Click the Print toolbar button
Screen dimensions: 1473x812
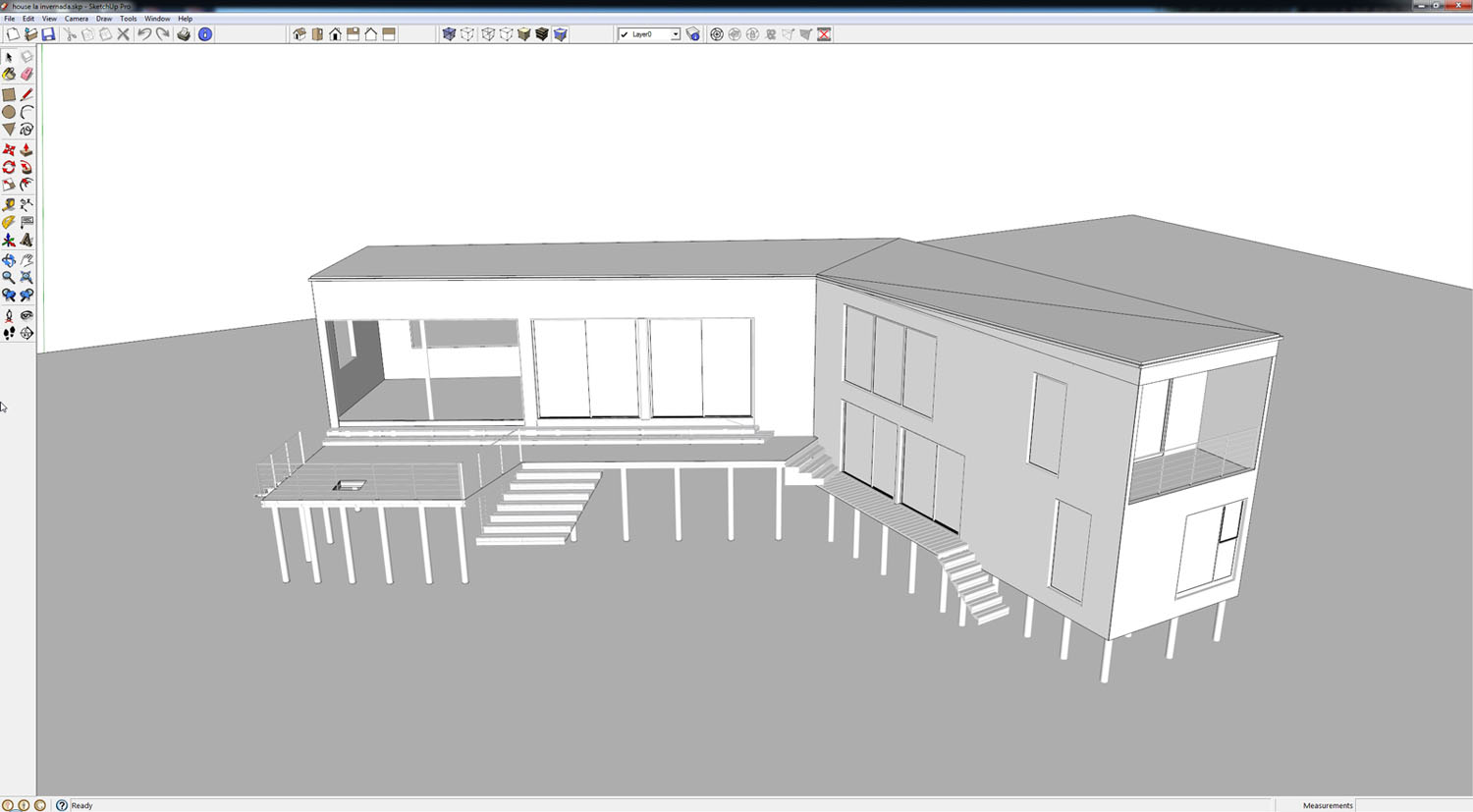pos(184,34)
